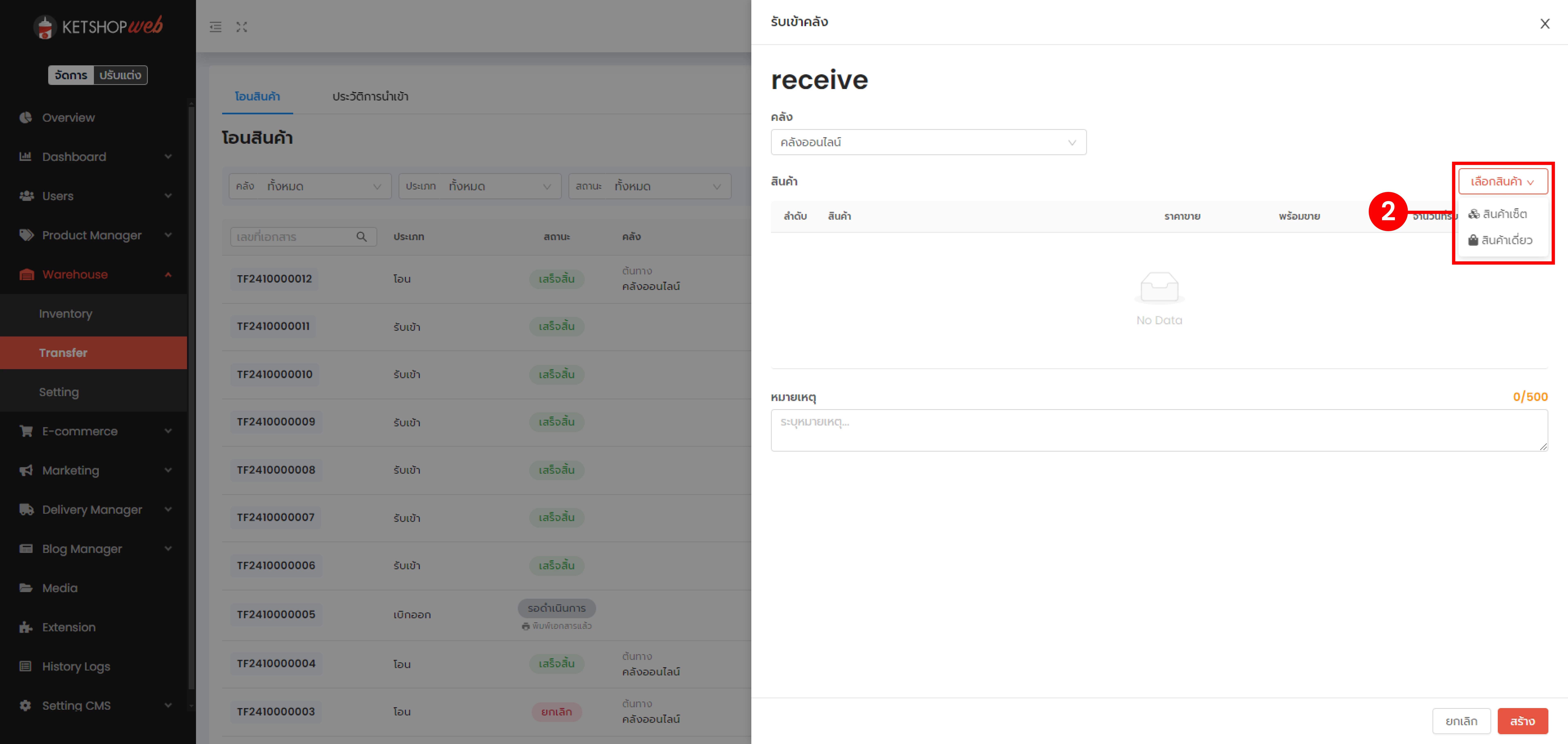Image resolution: width=1568 pixels, height=744 pixels.
Task: Open the warehouse Setting submenu item
Action: click(93, 392)
